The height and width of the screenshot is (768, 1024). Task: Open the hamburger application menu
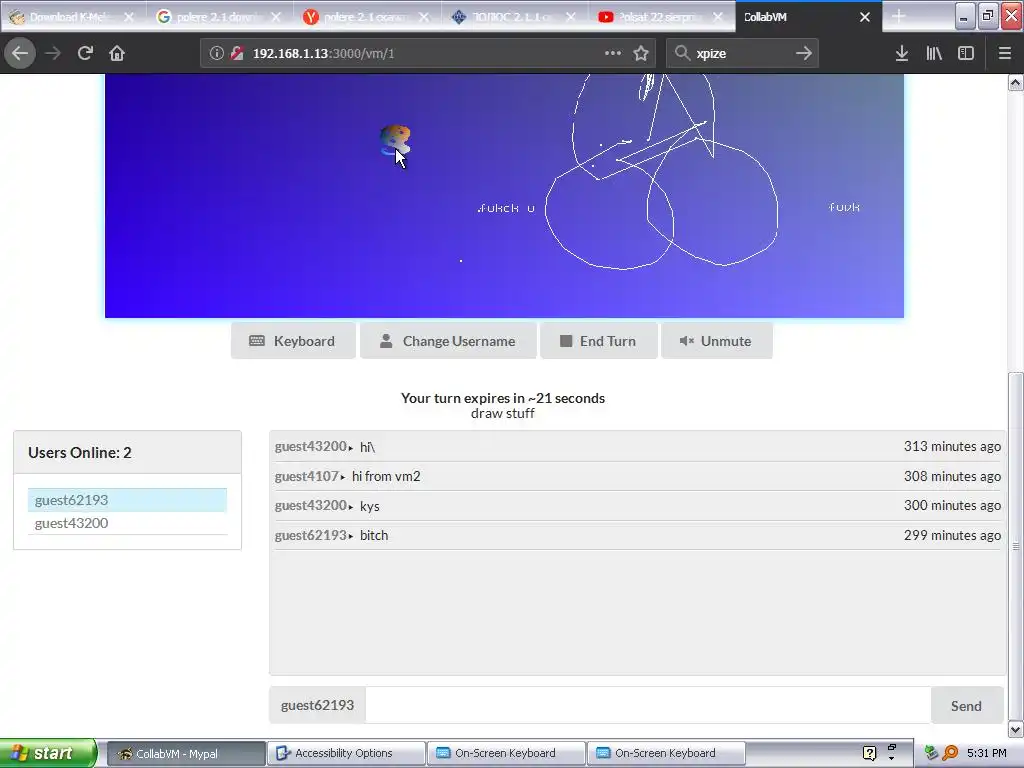coord(1004,53)
